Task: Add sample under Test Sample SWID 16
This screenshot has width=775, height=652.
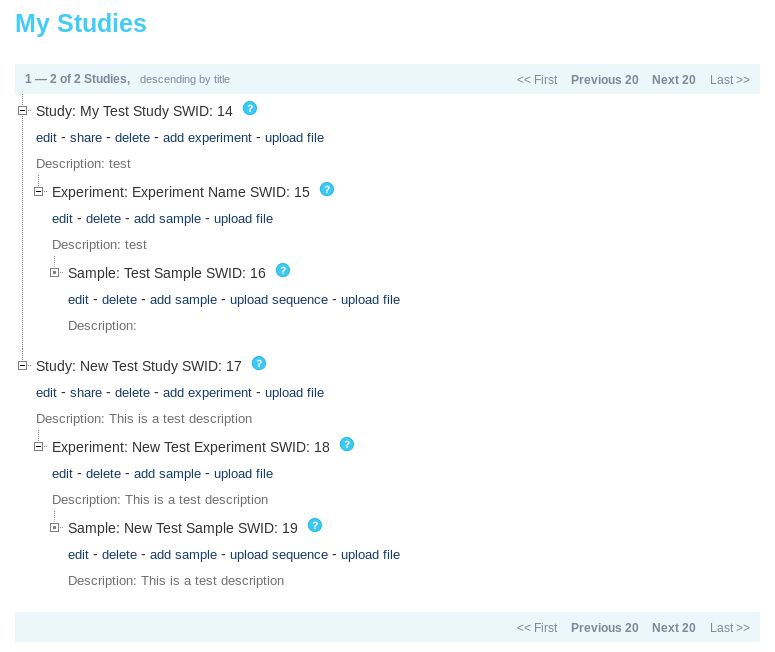Action: pos(183,300)
